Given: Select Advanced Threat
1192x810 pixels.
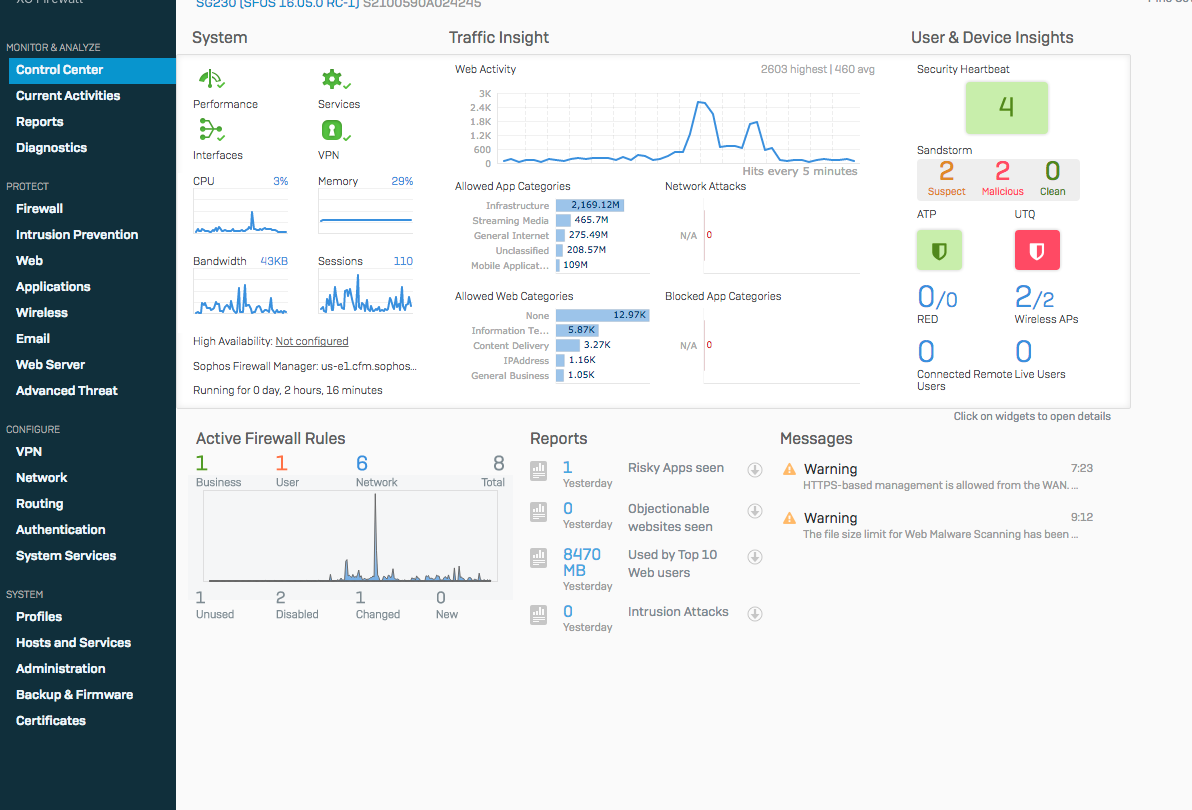Looking at the screenshot, I should click(67, 391).
